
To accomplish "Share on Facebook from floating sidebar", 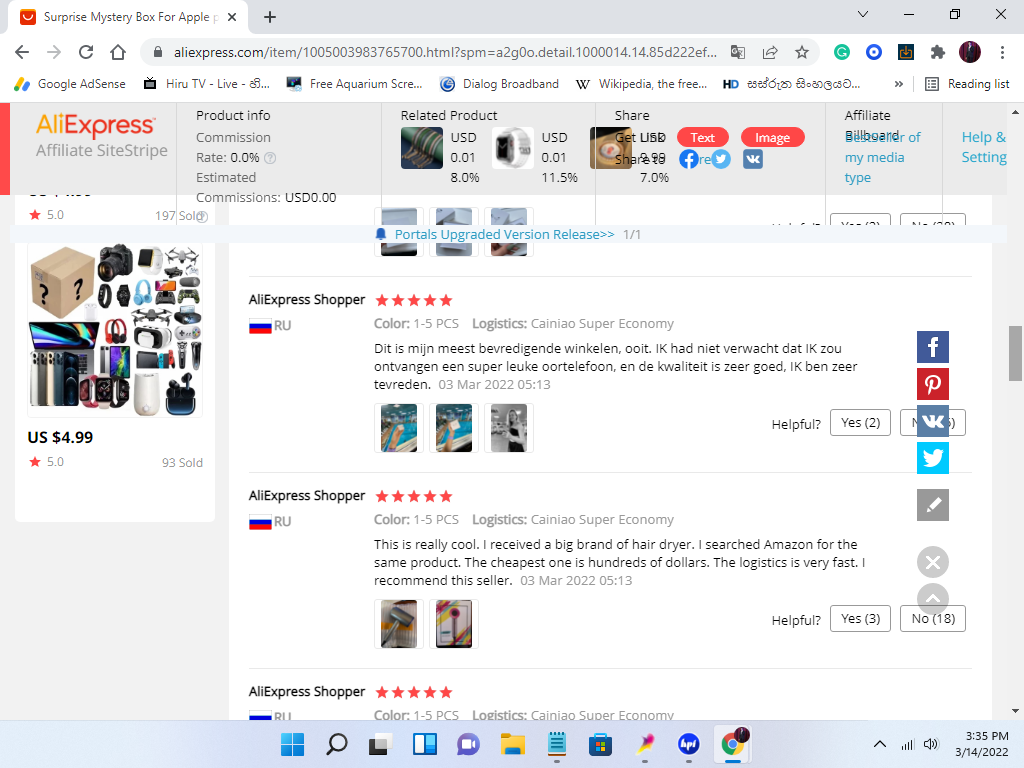I will (x=933, y=347).
